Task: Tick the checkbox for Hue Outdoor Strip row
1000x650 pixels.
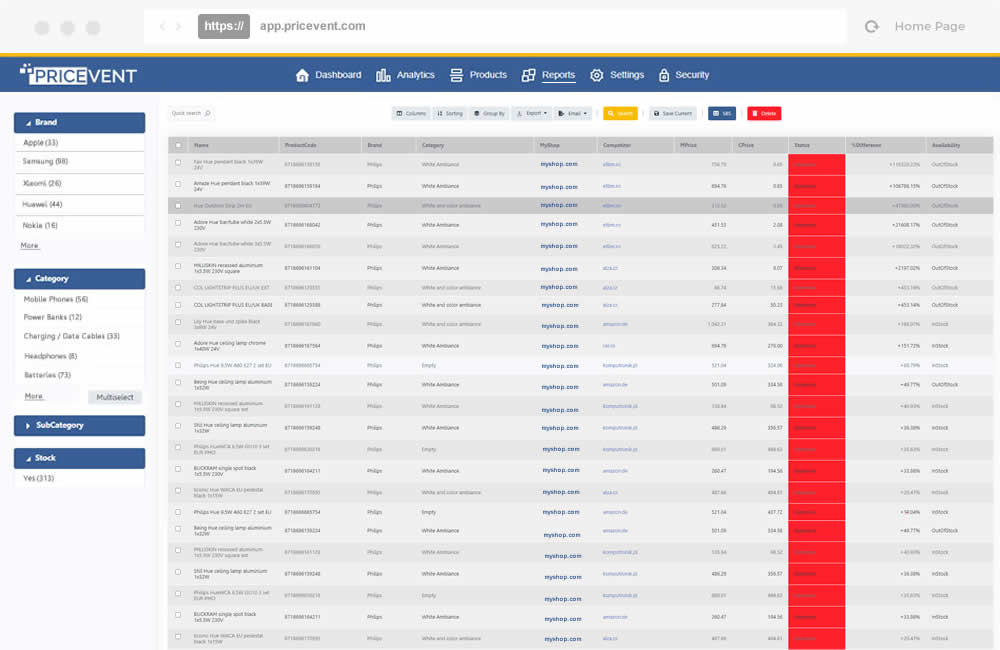Action: (x=179, y=205)
